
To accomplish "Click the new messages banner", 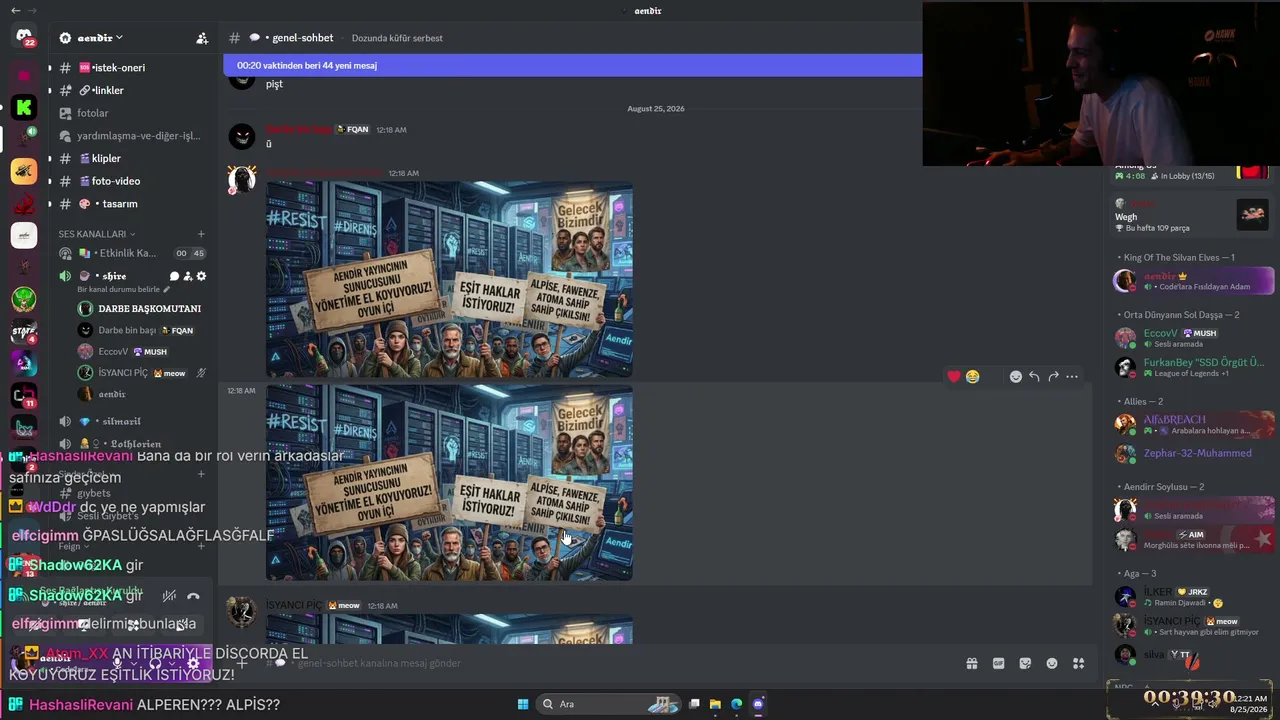I will point(572,65).
